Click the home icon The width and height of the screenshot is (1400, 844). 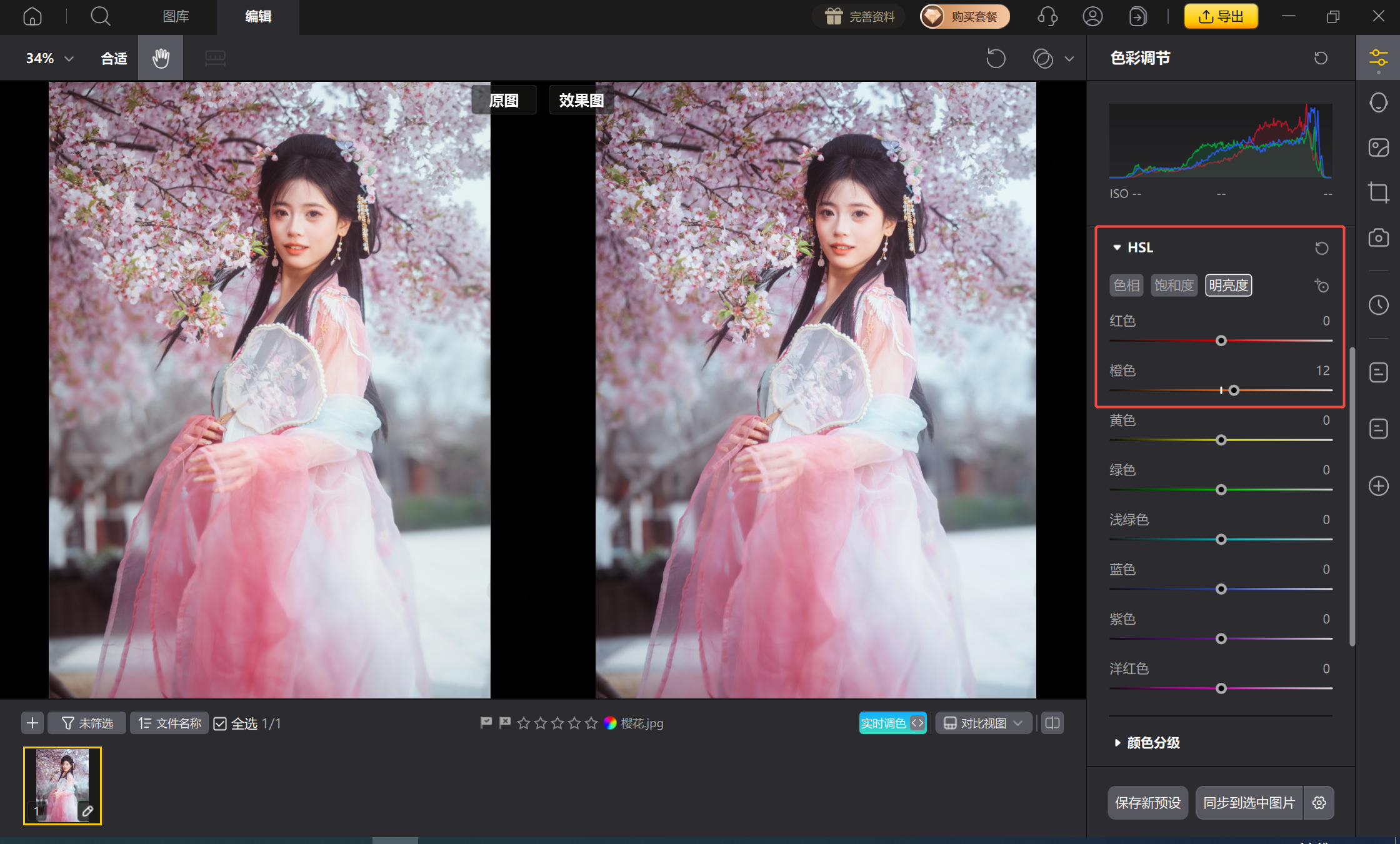click(32, 16)
